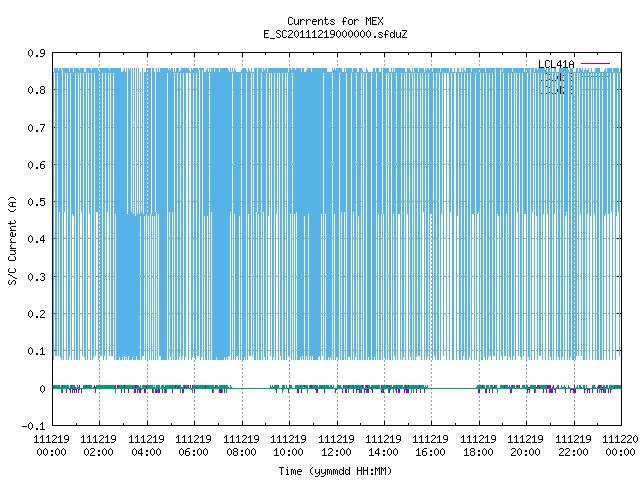Image resolution: width=640 pixels, height=480 pixels.
Task: Click the x-axis time label '14:00'
Action: pyautogui.click(x=383, y=452)
